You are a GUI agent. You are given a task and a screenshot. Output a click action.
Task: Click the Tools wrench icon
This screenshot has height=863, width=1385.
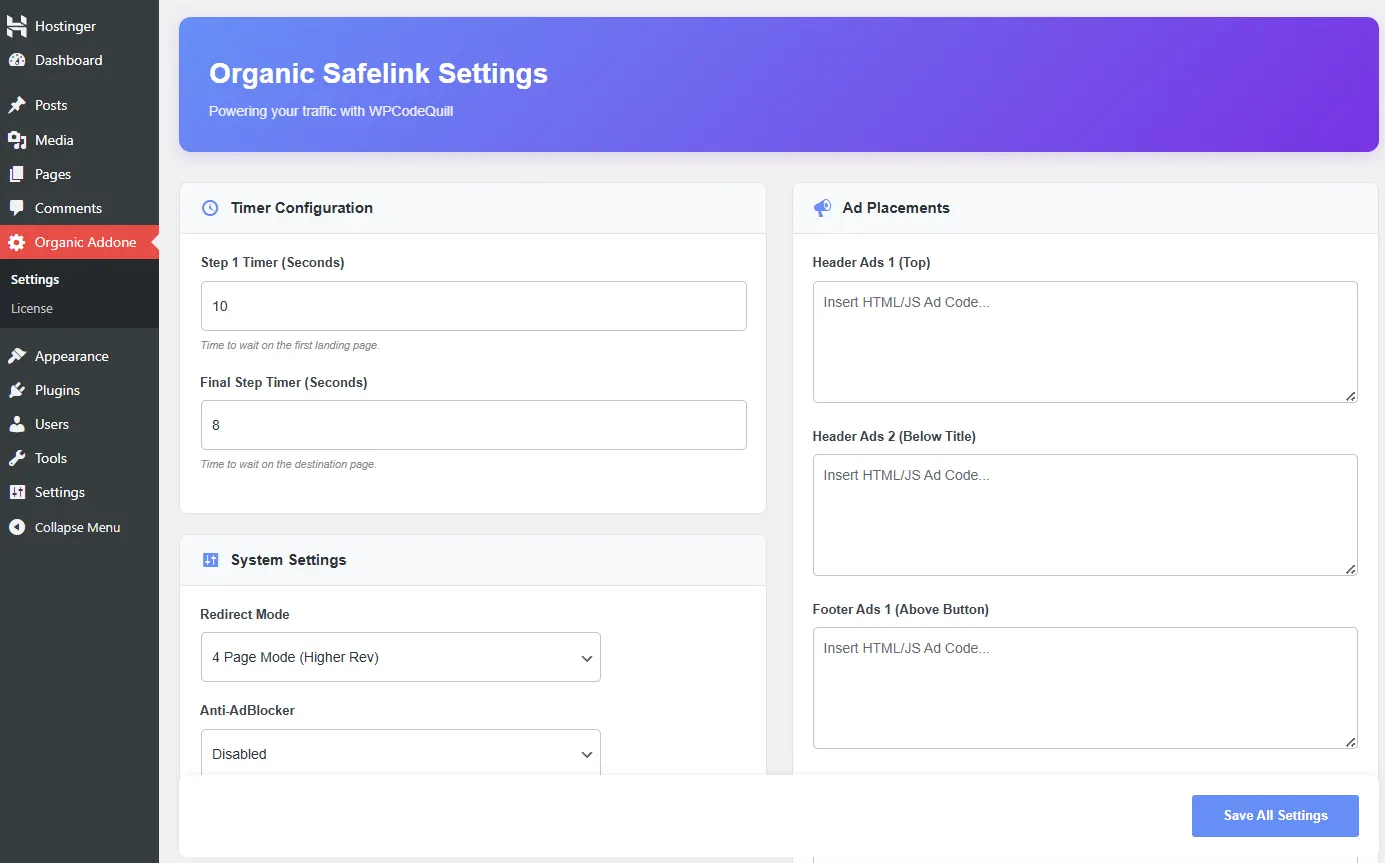point(17,458)
